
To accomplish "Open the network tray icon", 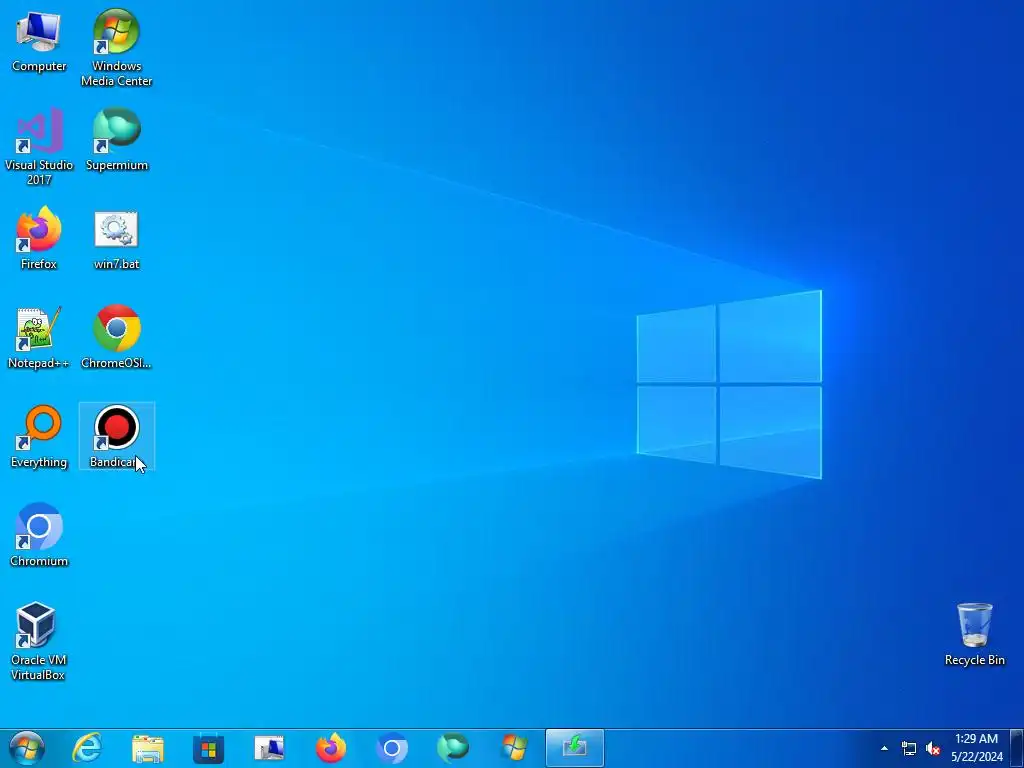I will click(x=908, y=748).
